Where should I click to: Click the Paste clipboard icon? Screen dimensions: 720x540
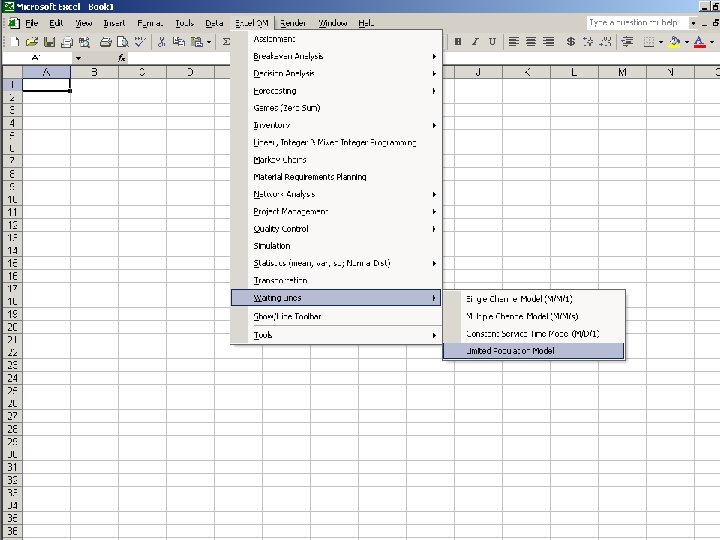pos(197,42)
